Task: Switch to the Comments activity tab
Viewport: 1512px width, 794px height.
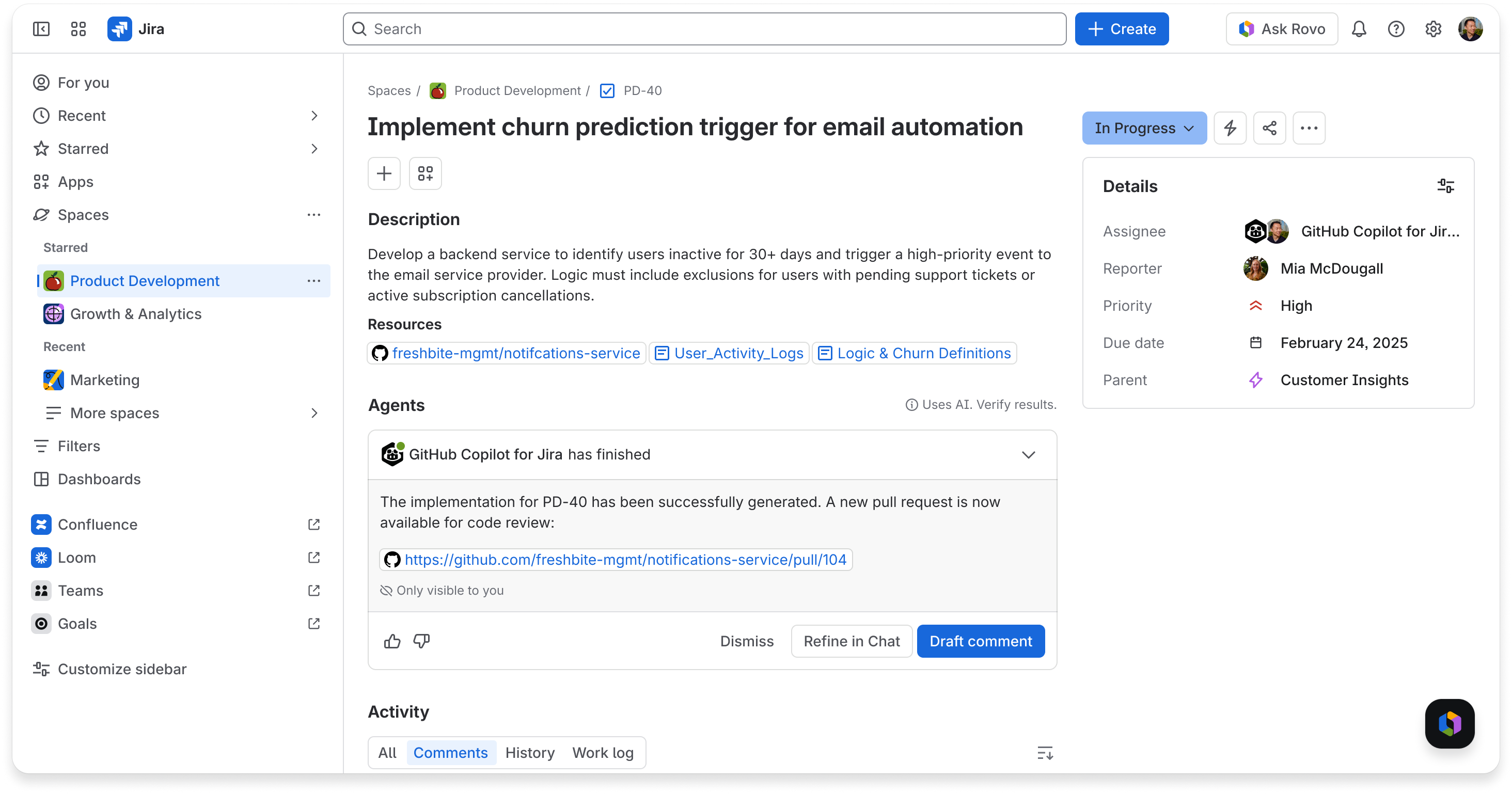Action: click(x=450, y=753)
